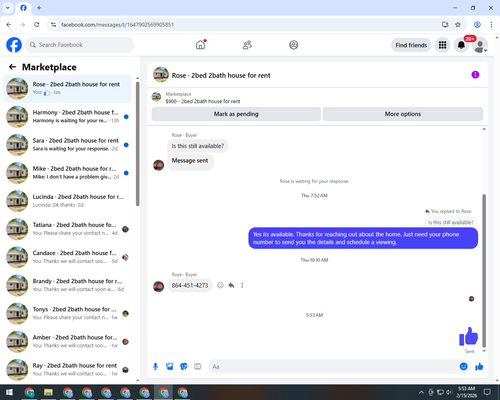
Task: Bookmark this page with star icon
Action: coord(458,24)
